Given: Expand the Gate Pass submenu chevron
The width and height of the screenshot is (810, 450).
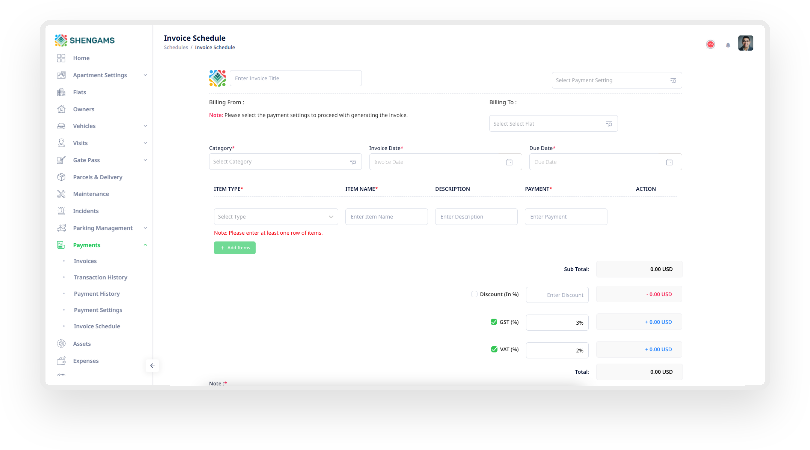Looking at the screenshot, I should (146, 160).
